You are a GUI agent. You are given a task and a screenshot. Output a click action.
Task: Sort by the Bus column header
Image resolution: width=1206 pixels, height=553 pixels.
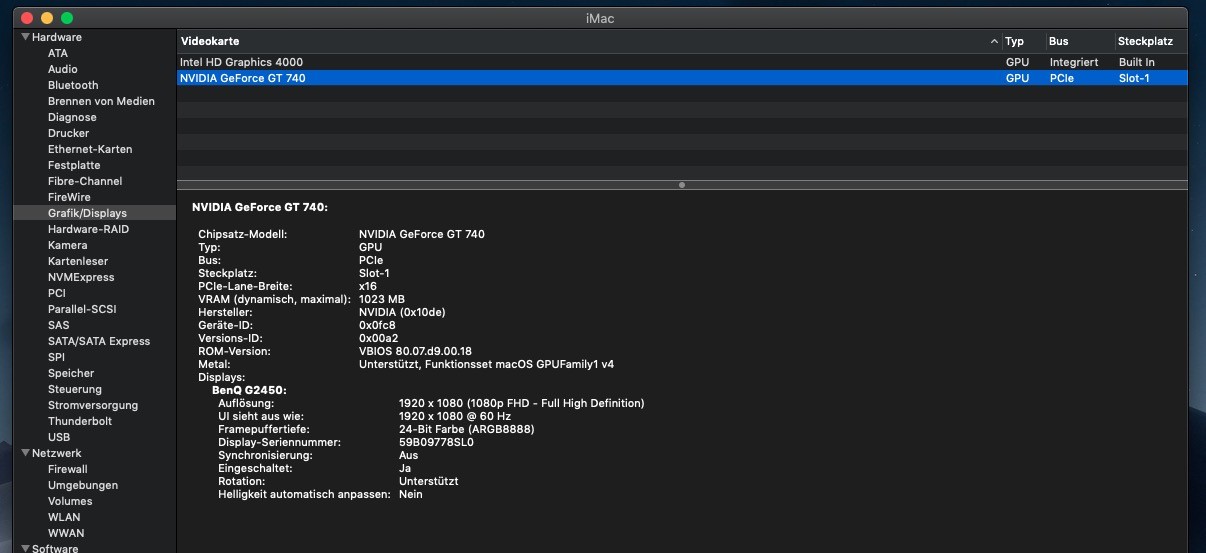(x=1059, y=41)
